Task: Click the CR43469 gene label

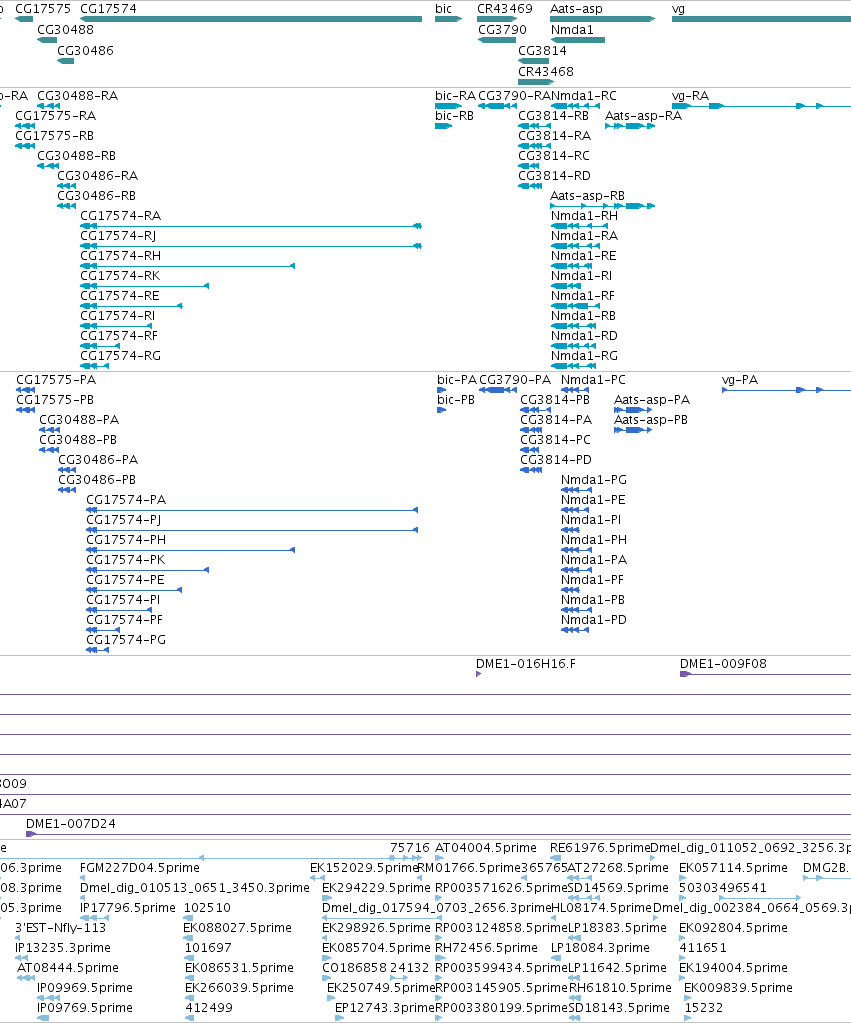Action: click(x=505, y=9)
